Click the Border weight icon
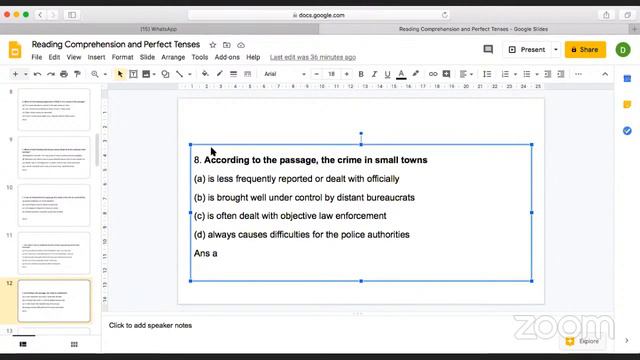The width and height of the screenshot is (640, 360). [x=233, y=74]
